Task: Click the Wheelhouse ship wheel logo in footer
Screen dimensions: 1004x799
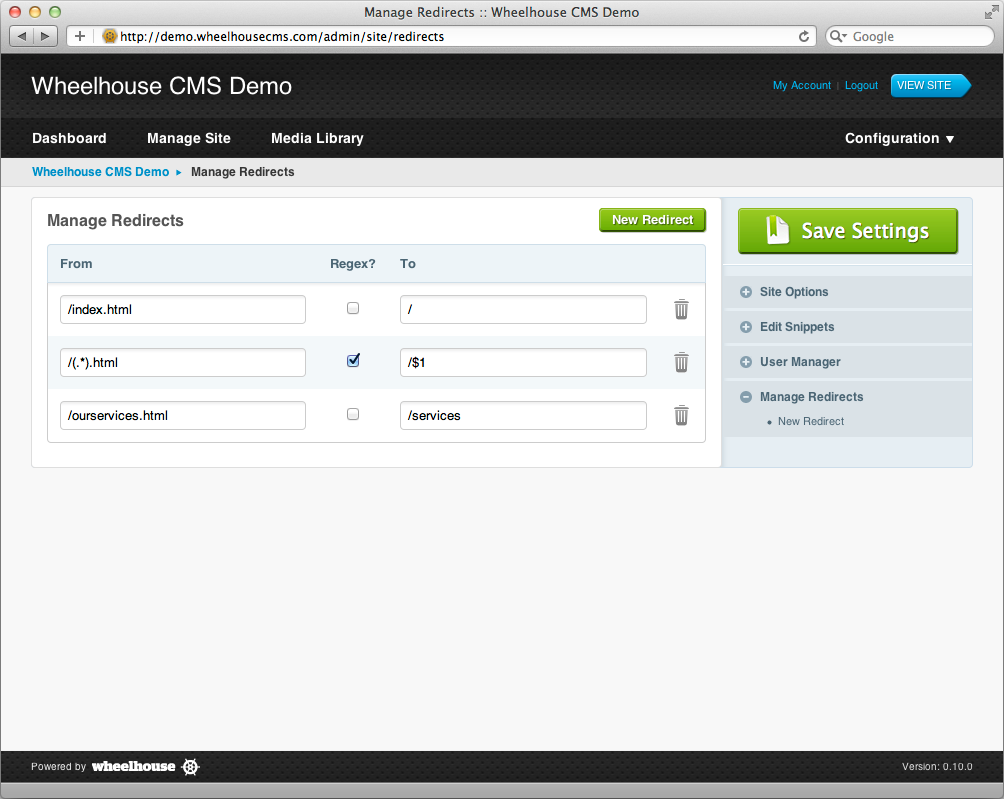Action: 191,766
